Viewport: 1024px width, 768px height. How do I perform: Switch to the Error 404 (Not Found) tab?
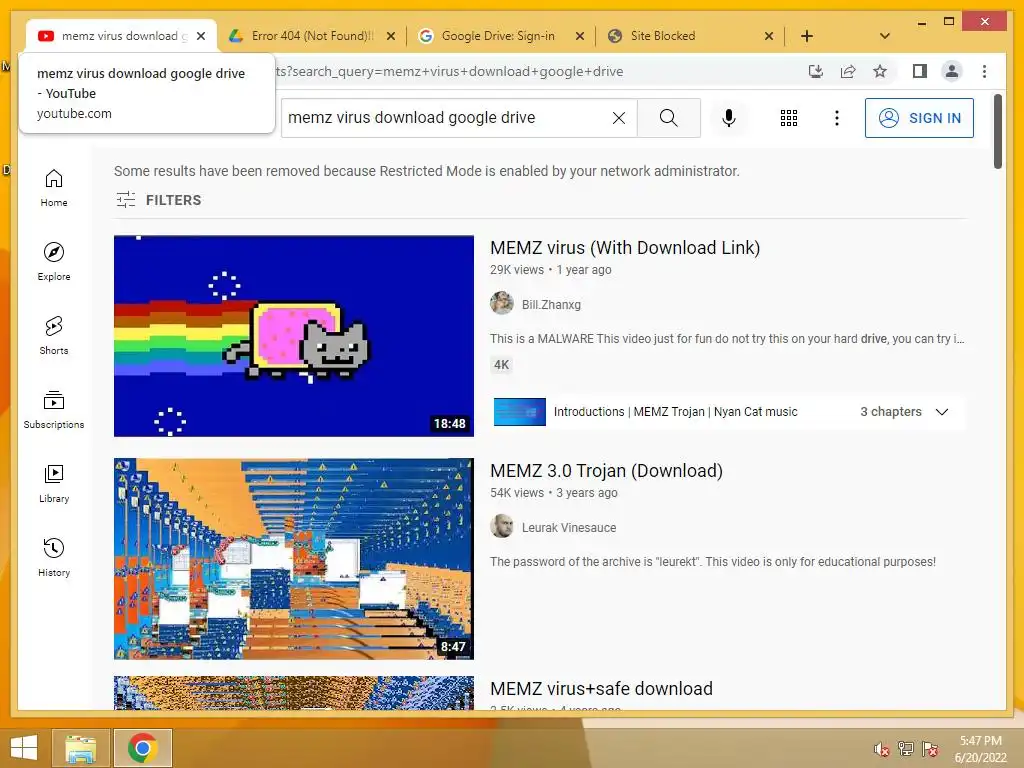tap(312, 36)
